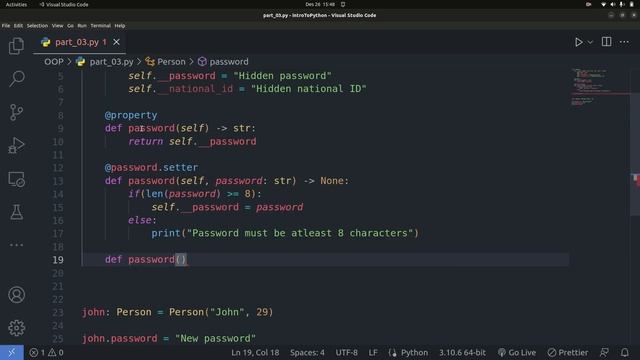
Task: Open the system volume indicator
Action: point(613,4)
